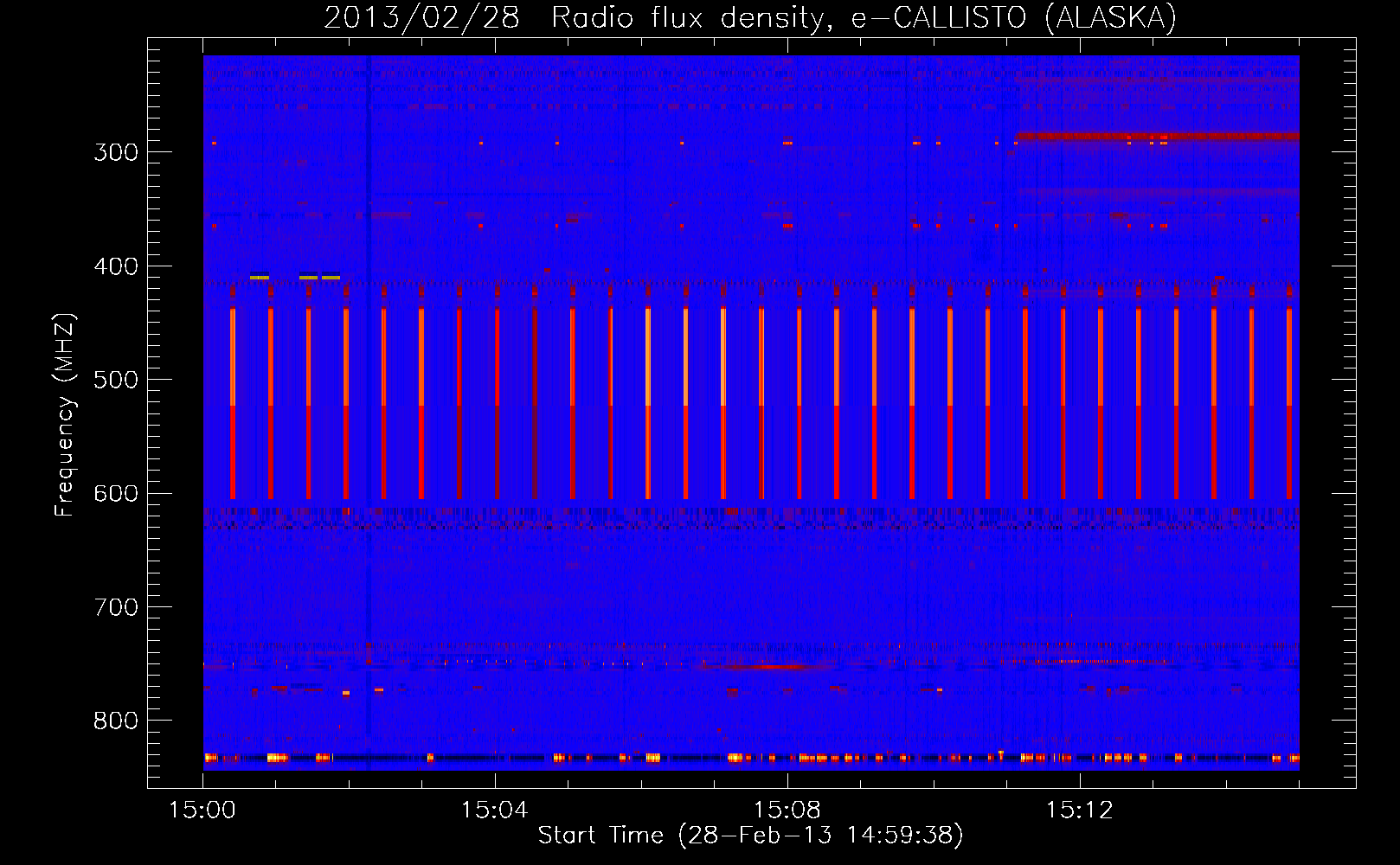Click the 'Start Time (28-Feb-13 14:59:38)' label
The image size is (1400, 865).
pos(750,836)
